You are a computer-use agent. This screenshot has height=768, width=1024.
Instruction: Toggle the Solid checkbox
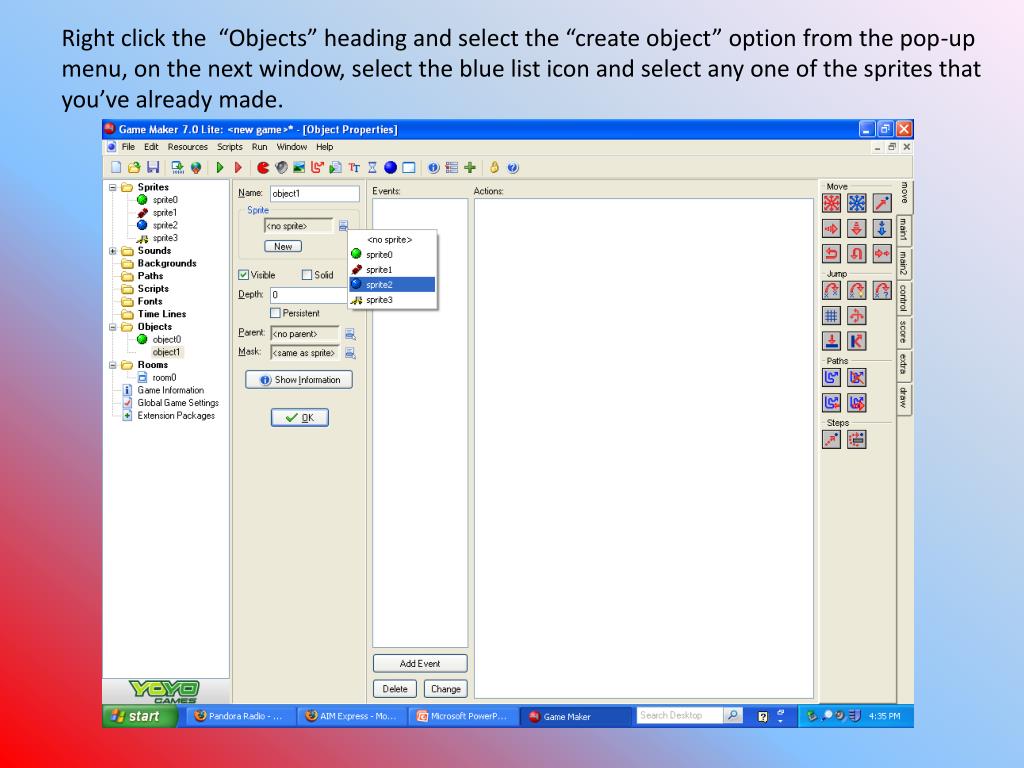coord(307,275)
